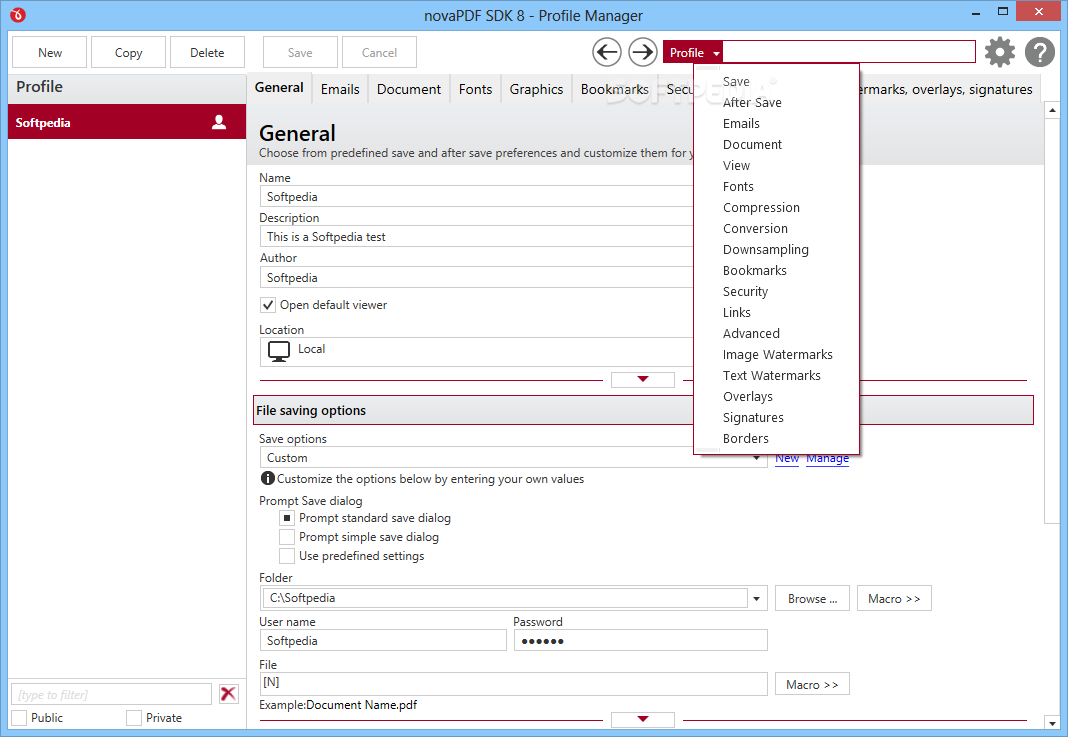
Task: Toggle Open default viewer checkbox
Action: click(268, 305)
